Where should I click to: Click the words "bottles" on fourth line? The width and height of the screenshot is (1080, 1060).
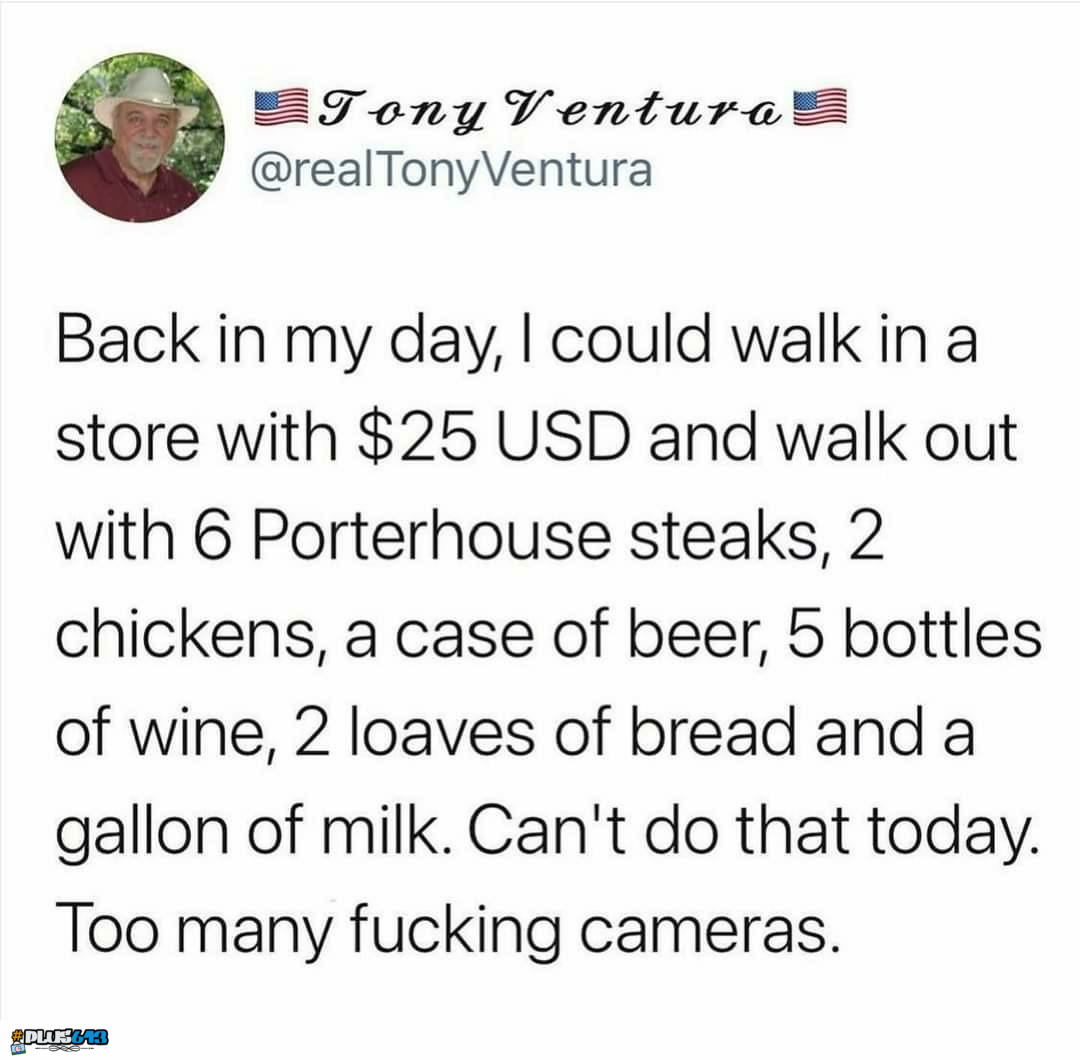point(942,634)
